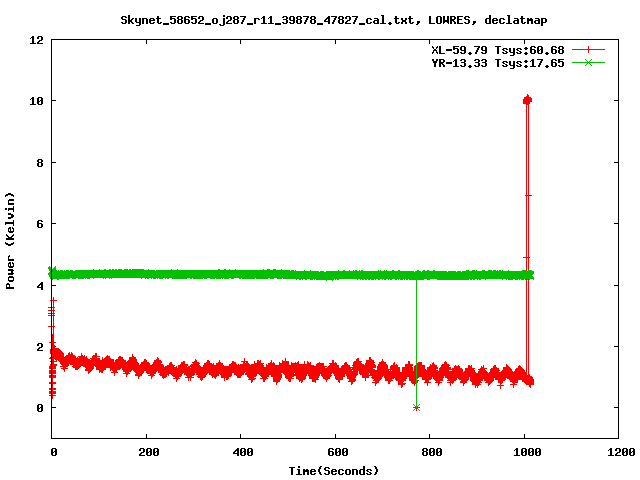Click the red spike peak at 10 Kelvin

pyautogui.click(x=527, y=100)
